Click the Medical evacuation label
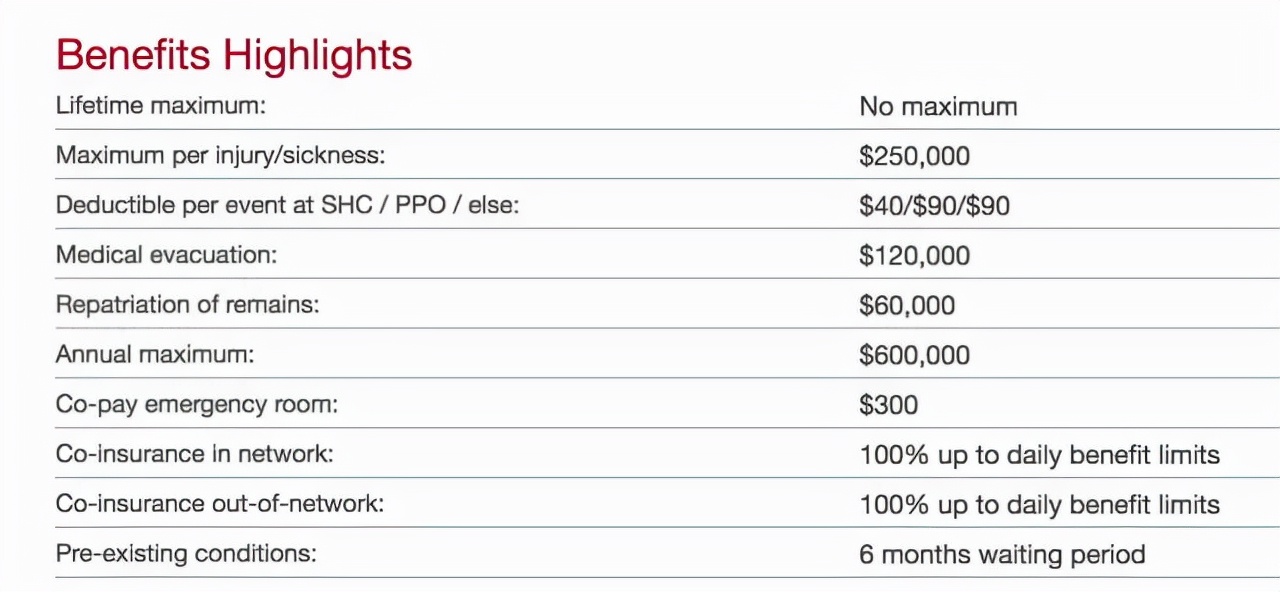 click(166, 255)
